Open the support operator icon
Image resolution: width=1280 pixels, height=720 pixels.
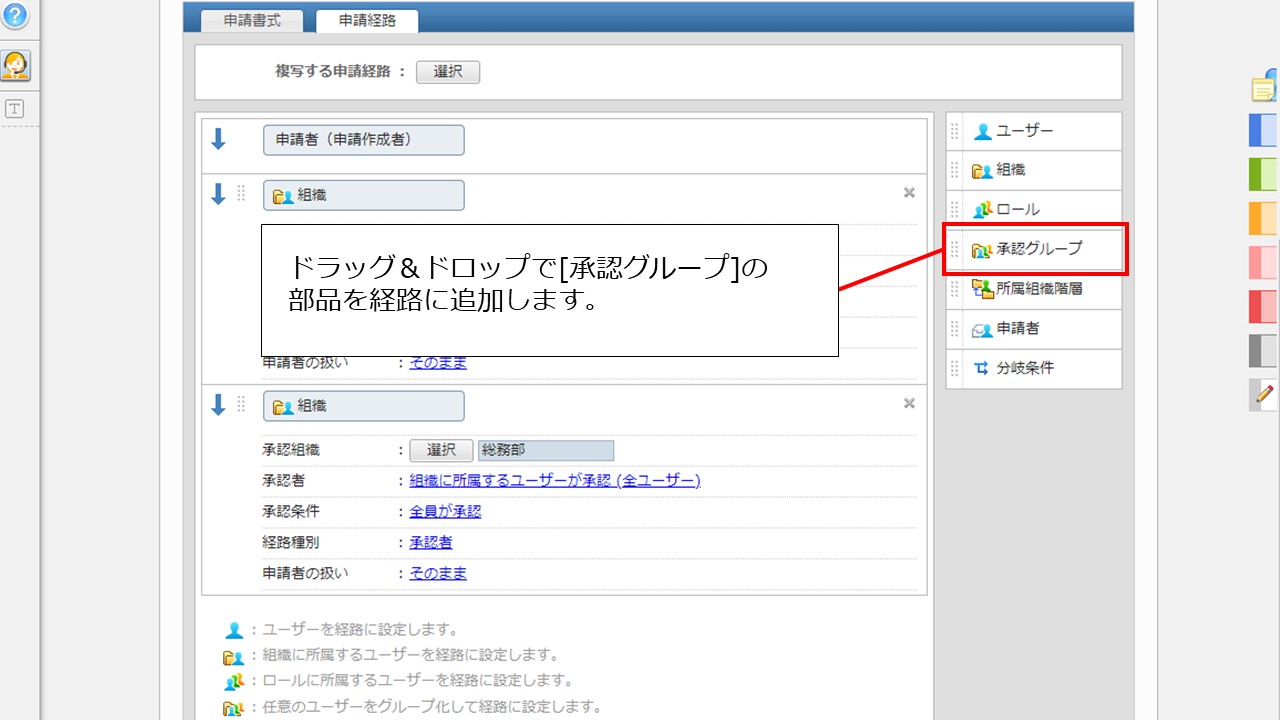click(x=15, y=65)
